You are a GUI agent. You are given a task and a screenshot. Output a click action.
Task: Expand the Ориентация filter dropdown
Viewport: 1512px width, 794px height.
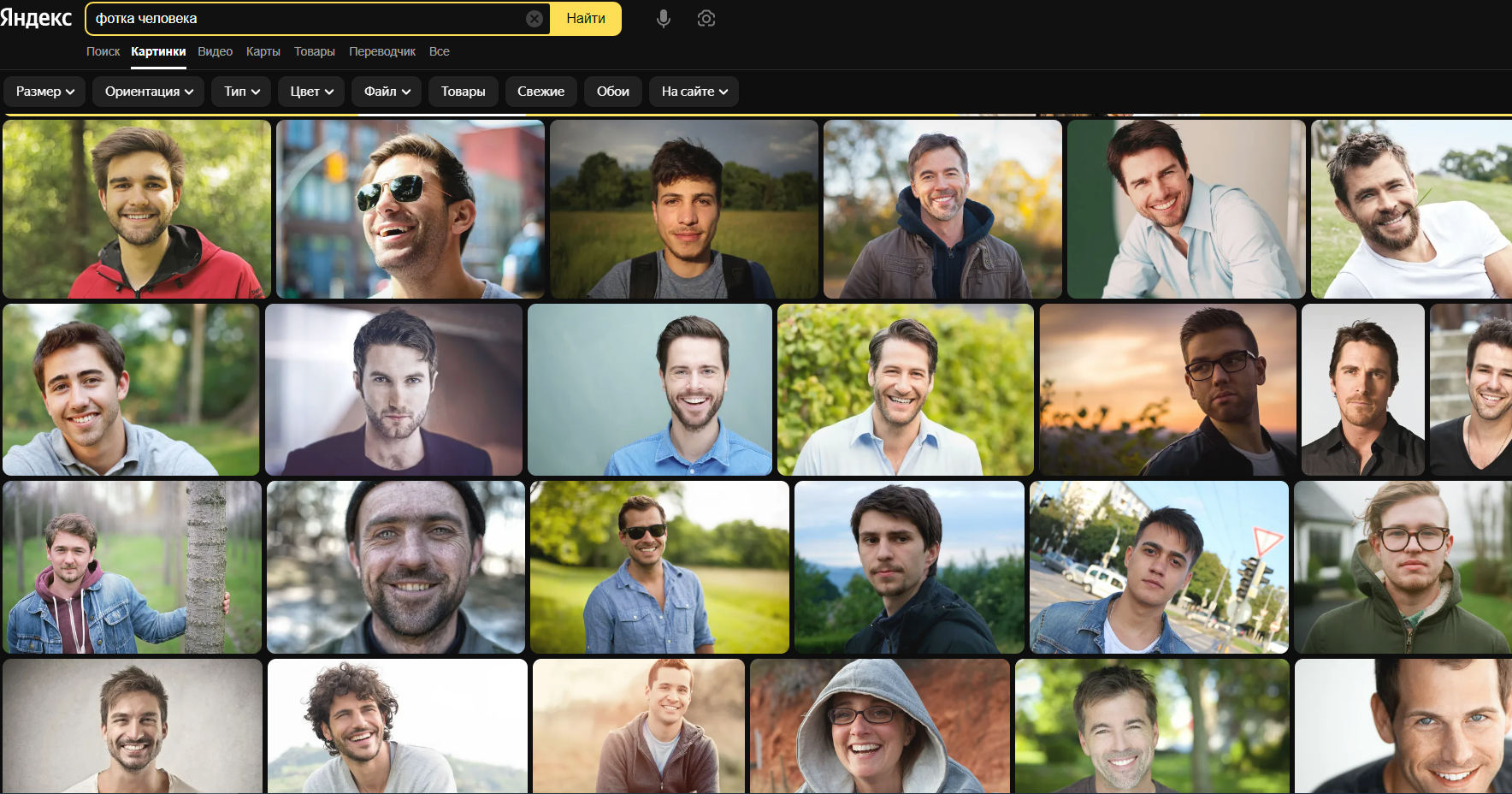(149, 92)
